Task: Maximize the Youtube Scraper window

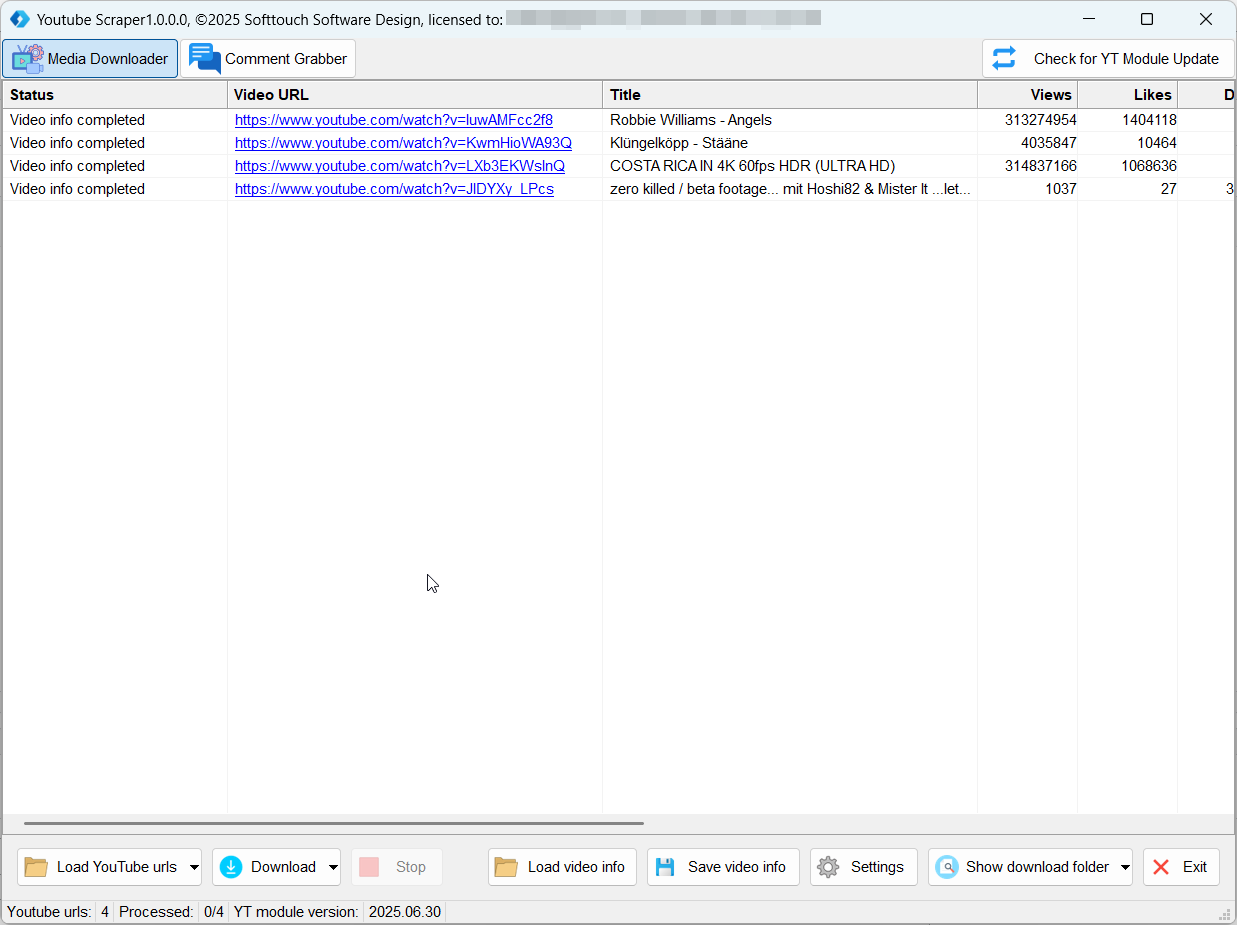Action: [x=1147, y=19]
